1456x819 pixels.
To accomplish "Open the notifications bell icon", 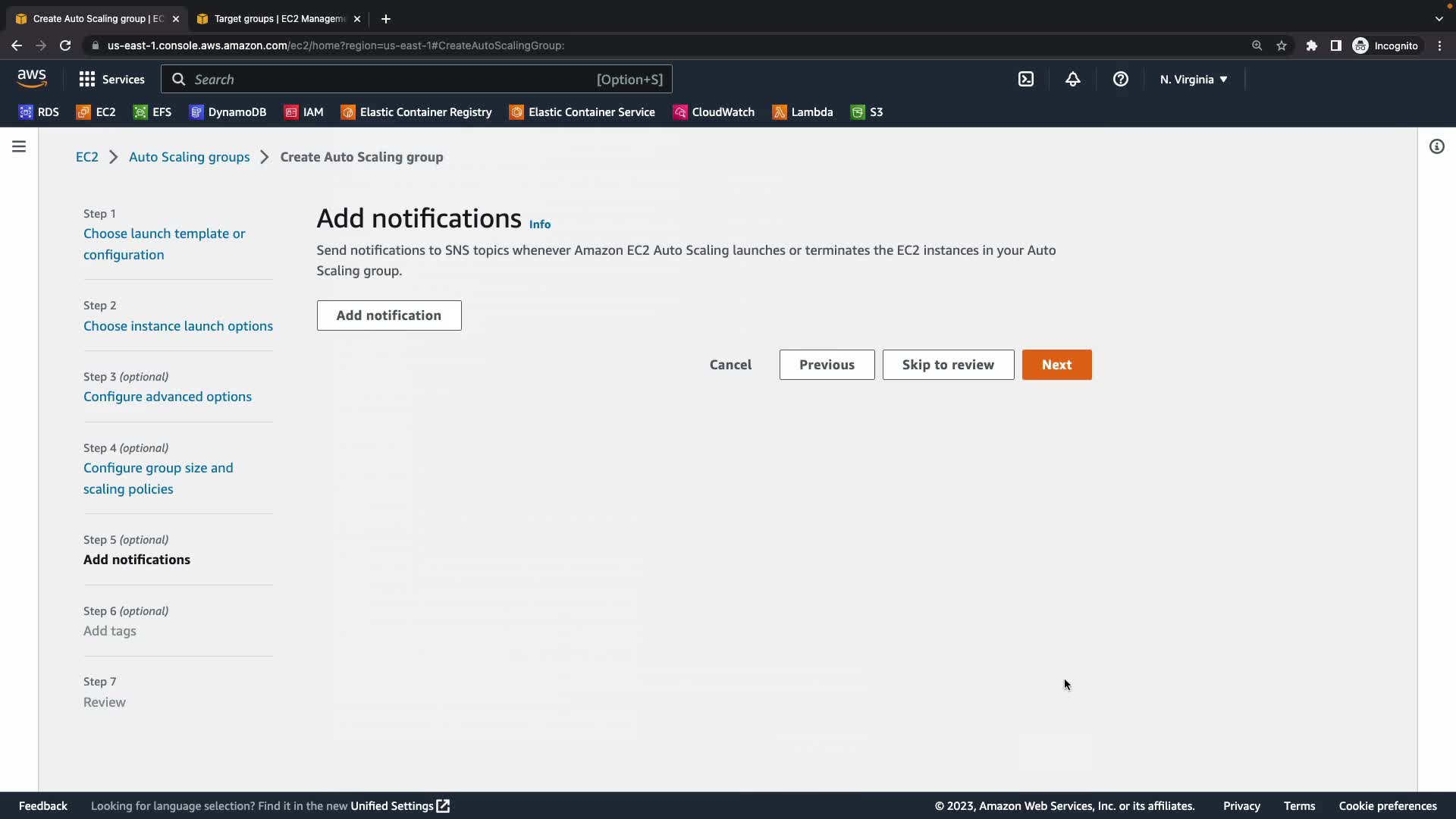I will click(1072, 79).
